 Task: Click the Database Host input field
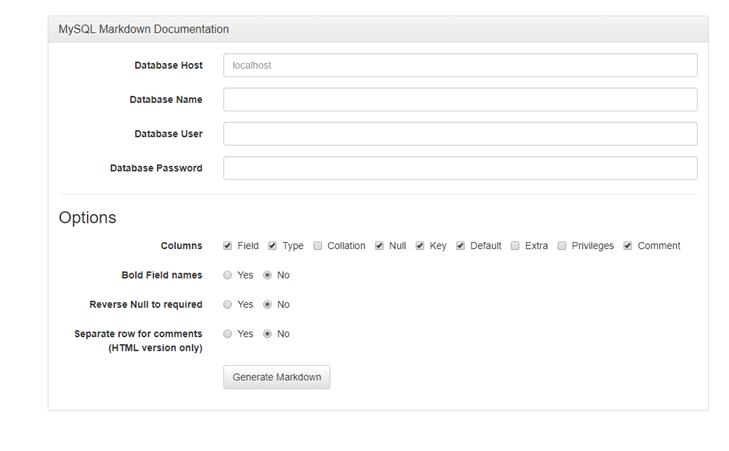click(460, 65)
